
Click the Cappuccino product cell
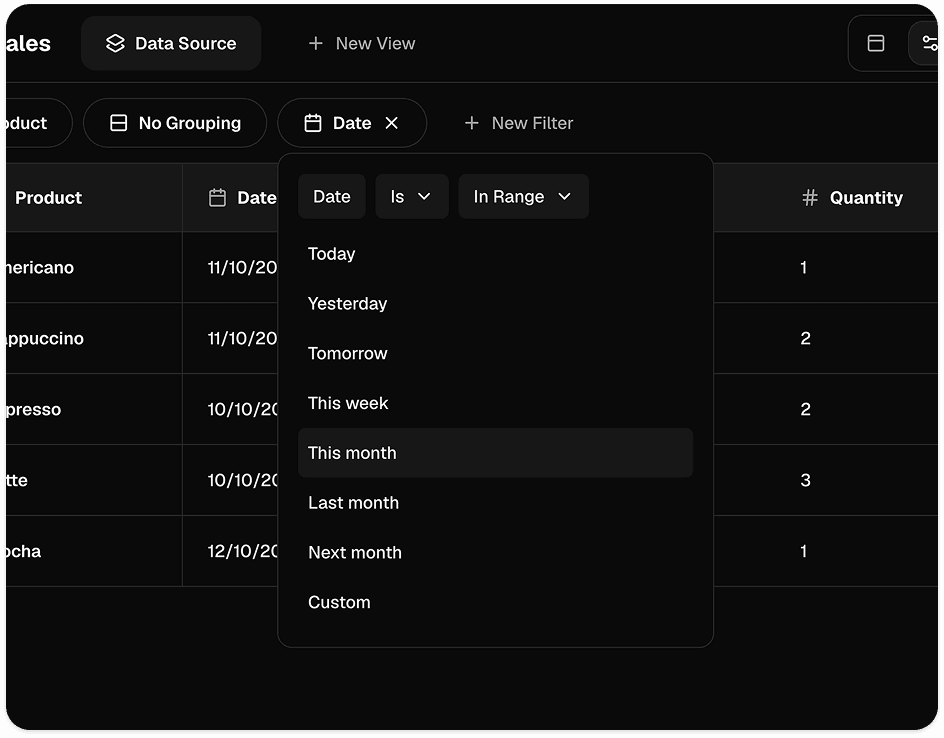coord(94,338)
